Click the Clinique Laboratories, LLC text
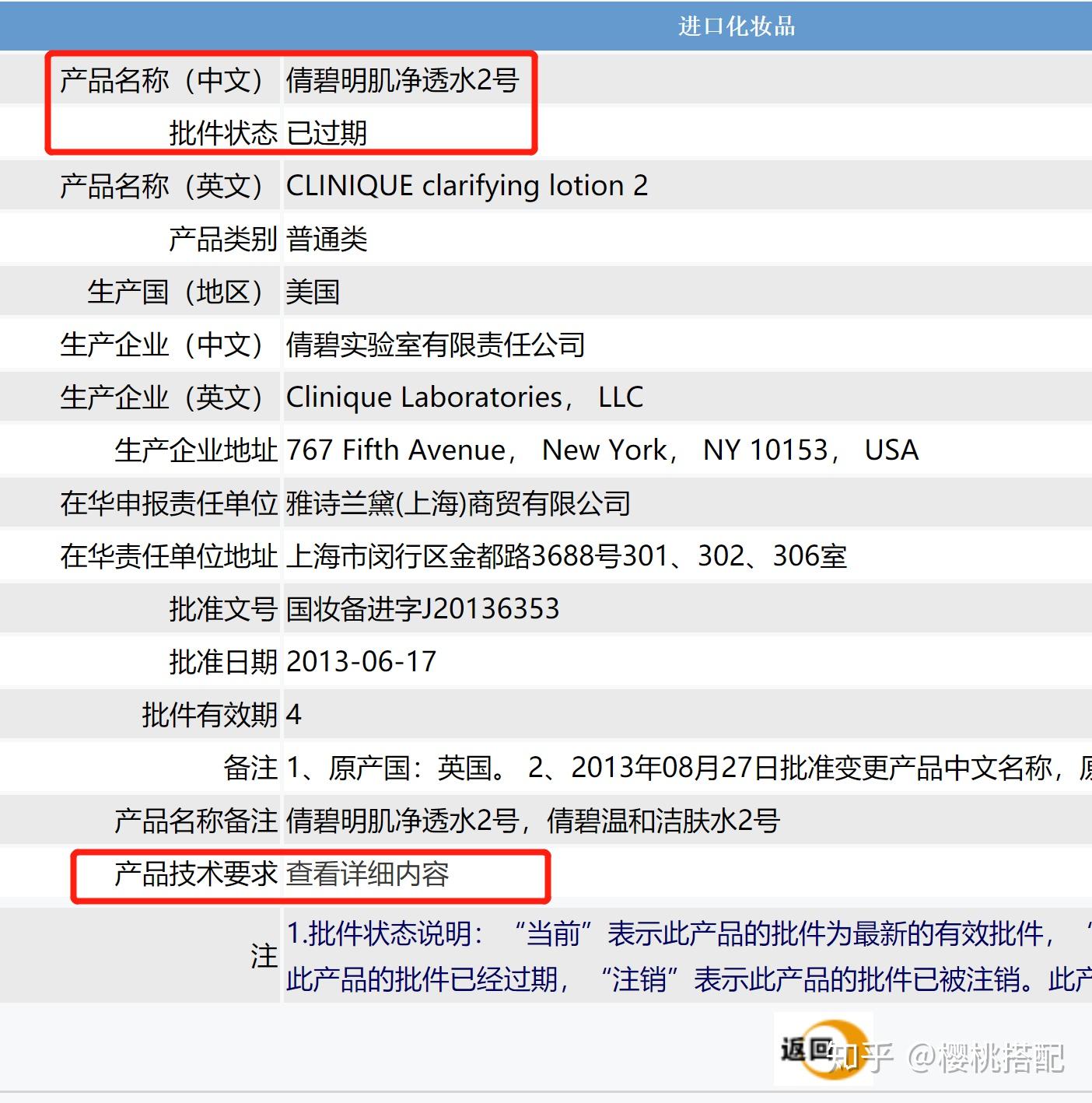Image resolution: width=1092 pixels, height=1103 pixels. click(464, 397)
